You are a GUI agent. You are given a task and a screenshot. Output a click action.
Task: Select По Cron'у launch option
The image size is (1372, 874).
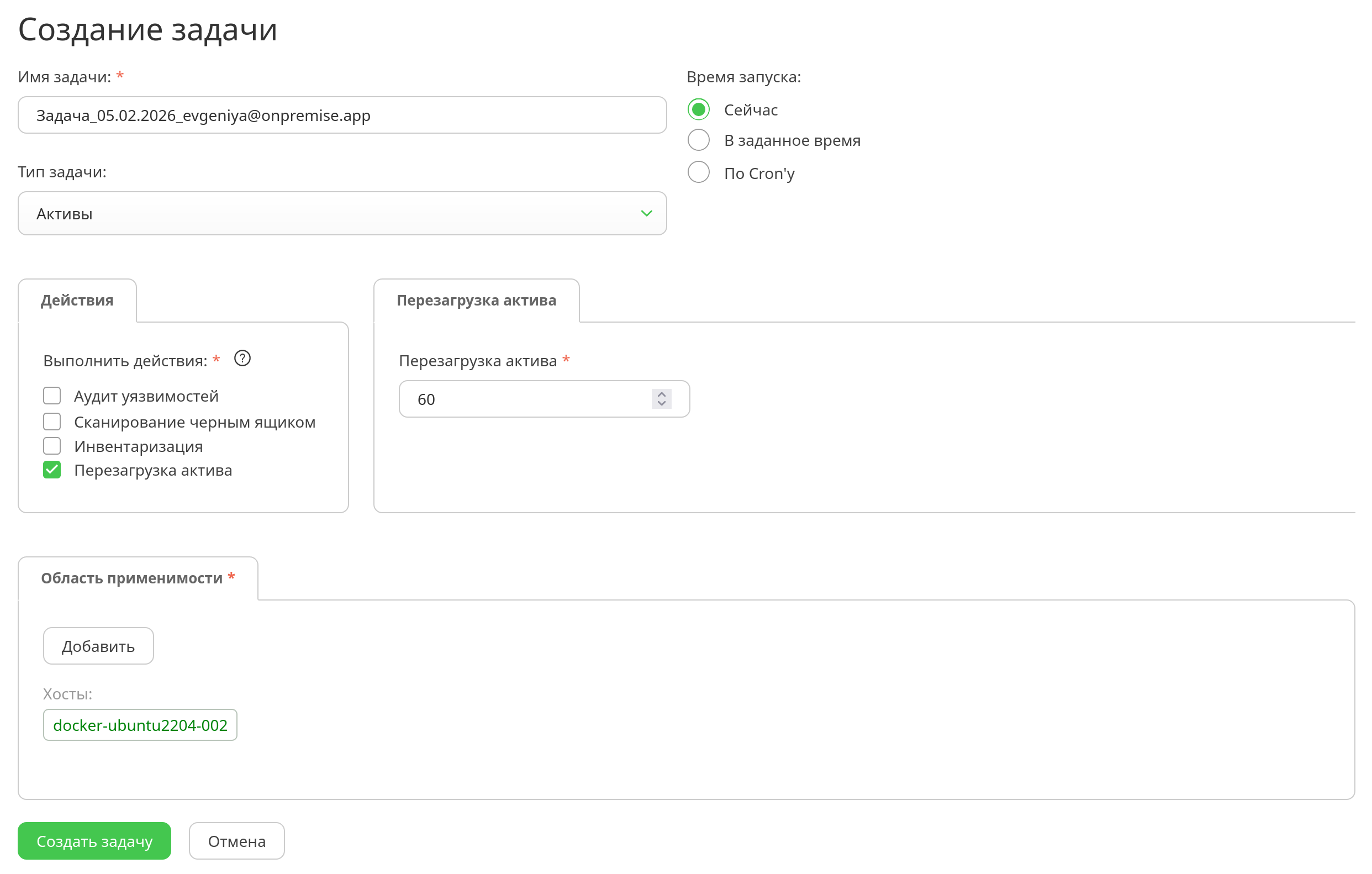699,172
